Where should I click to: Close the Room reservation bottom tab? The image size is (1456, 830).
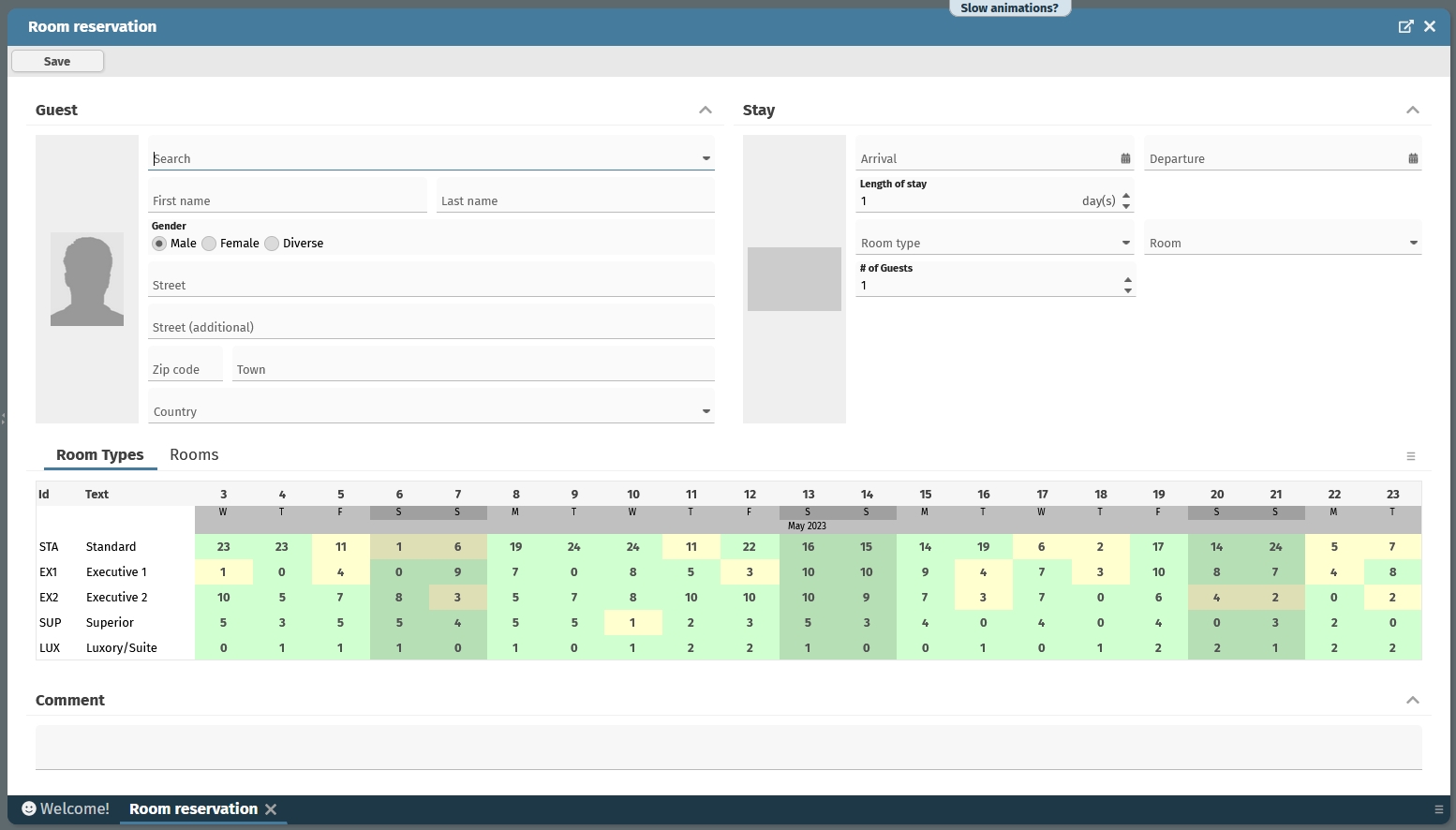(x=271, y=809)
